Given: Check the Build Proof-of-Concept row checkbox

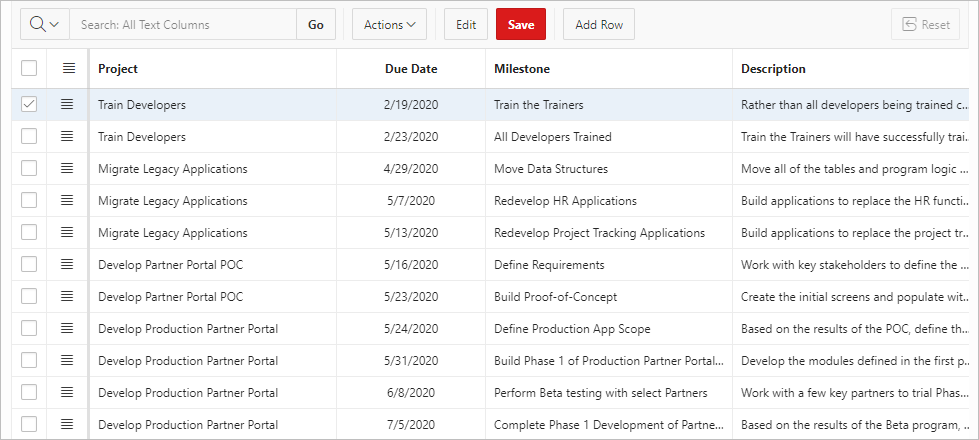Looking at the screenshot, I should coord(29,296).
